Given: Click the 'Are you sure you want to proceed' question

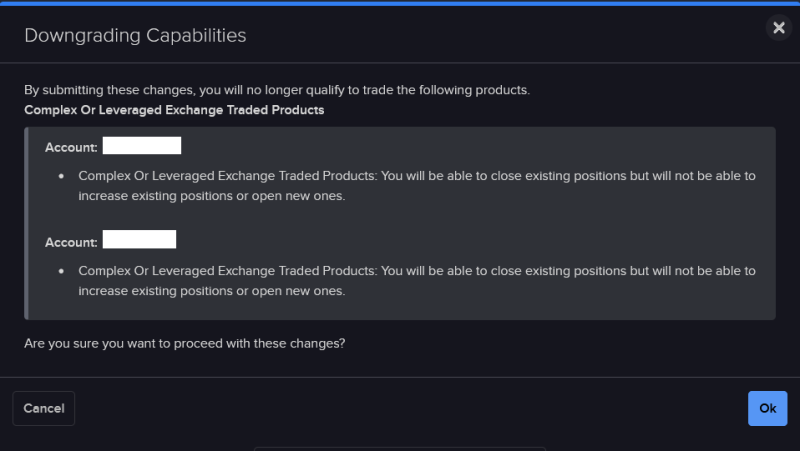Looking at the screenshot, I should [185, 343].
